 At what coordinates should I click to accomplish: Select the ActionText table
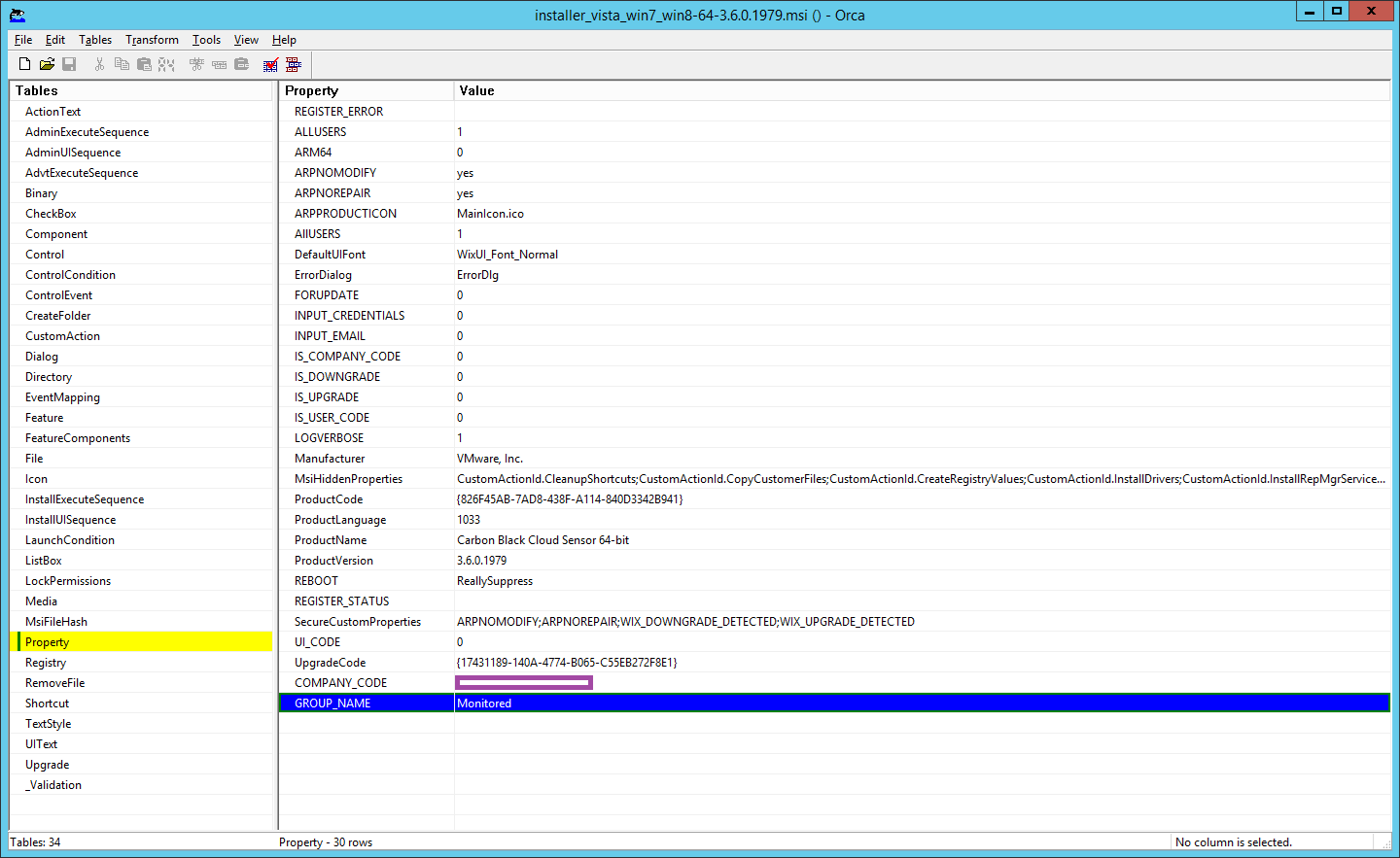coord(52,112)
